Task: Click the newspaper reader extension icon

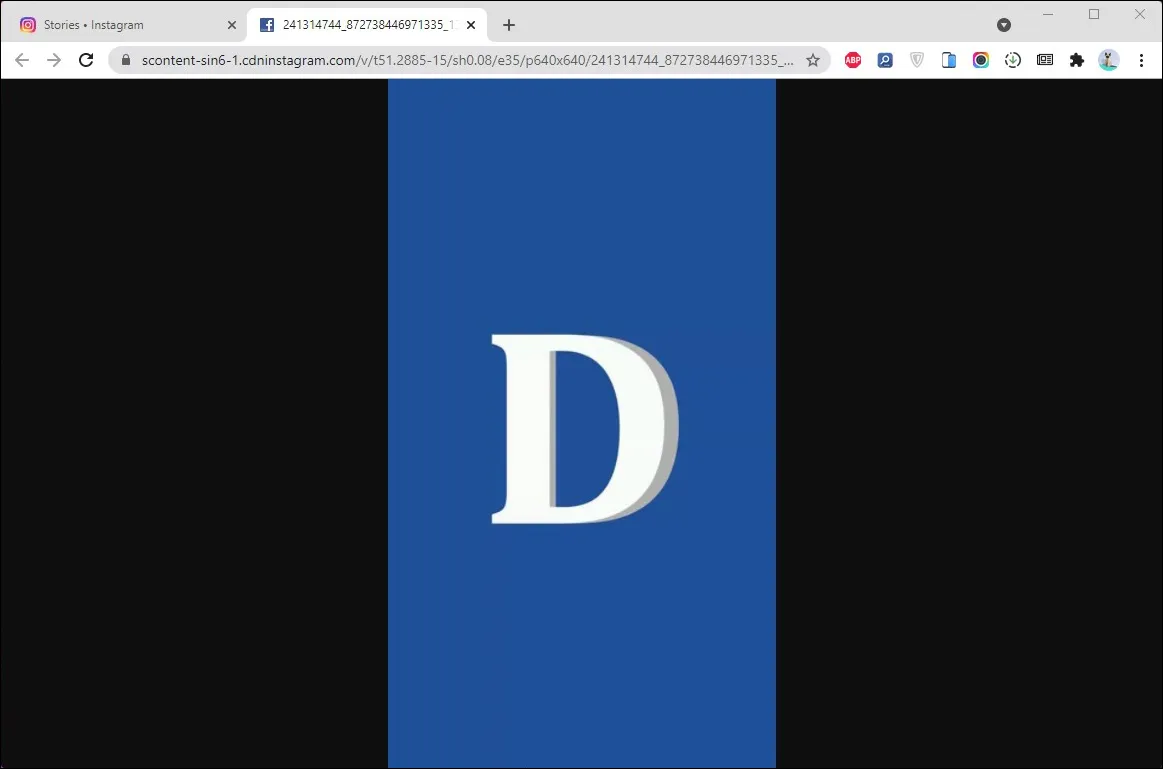Action: [x=1045, y=60]
